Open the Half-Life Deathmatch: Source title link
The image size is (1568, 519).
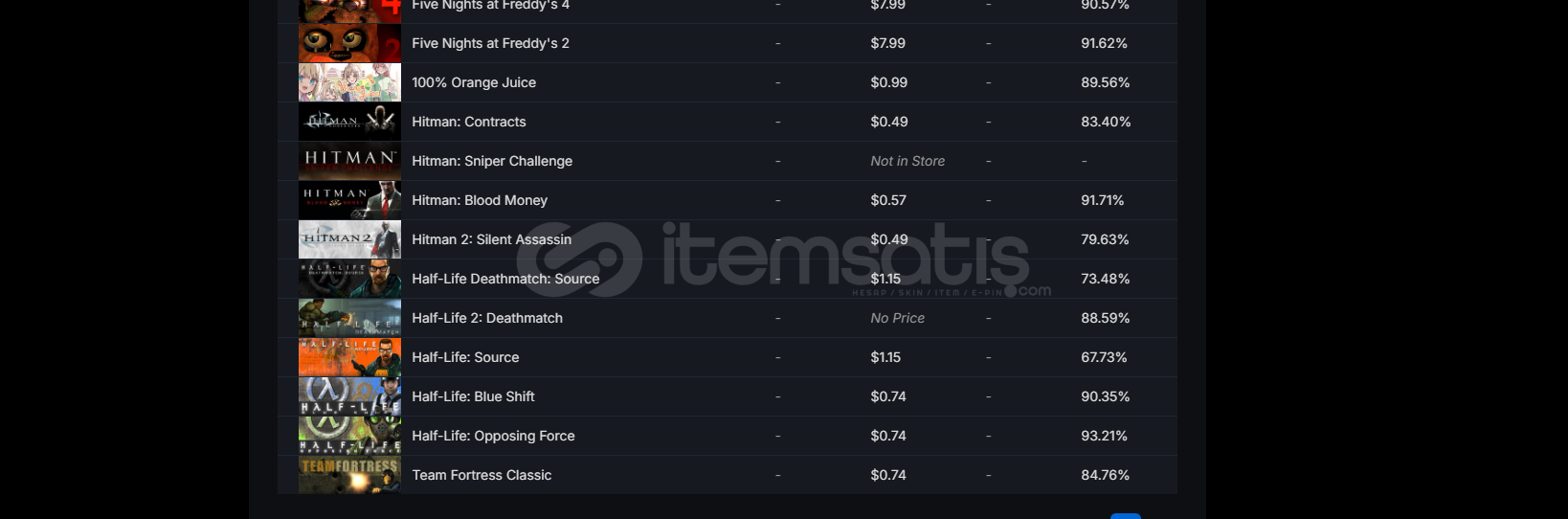[x=505, y=279]
